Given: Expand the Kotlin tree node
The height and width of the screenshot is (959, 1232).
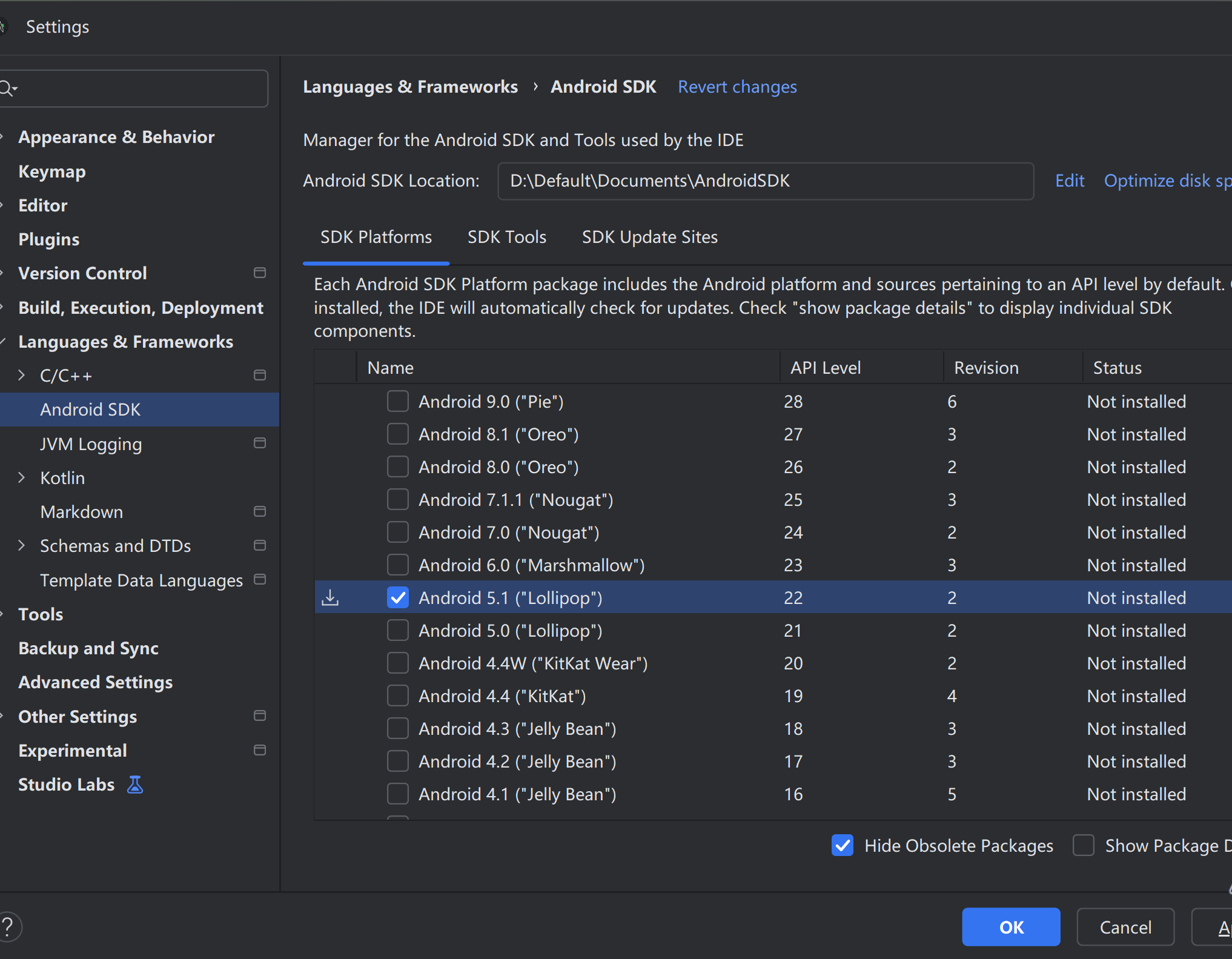Looking at the screenshot, I should (x=22, y=478).
